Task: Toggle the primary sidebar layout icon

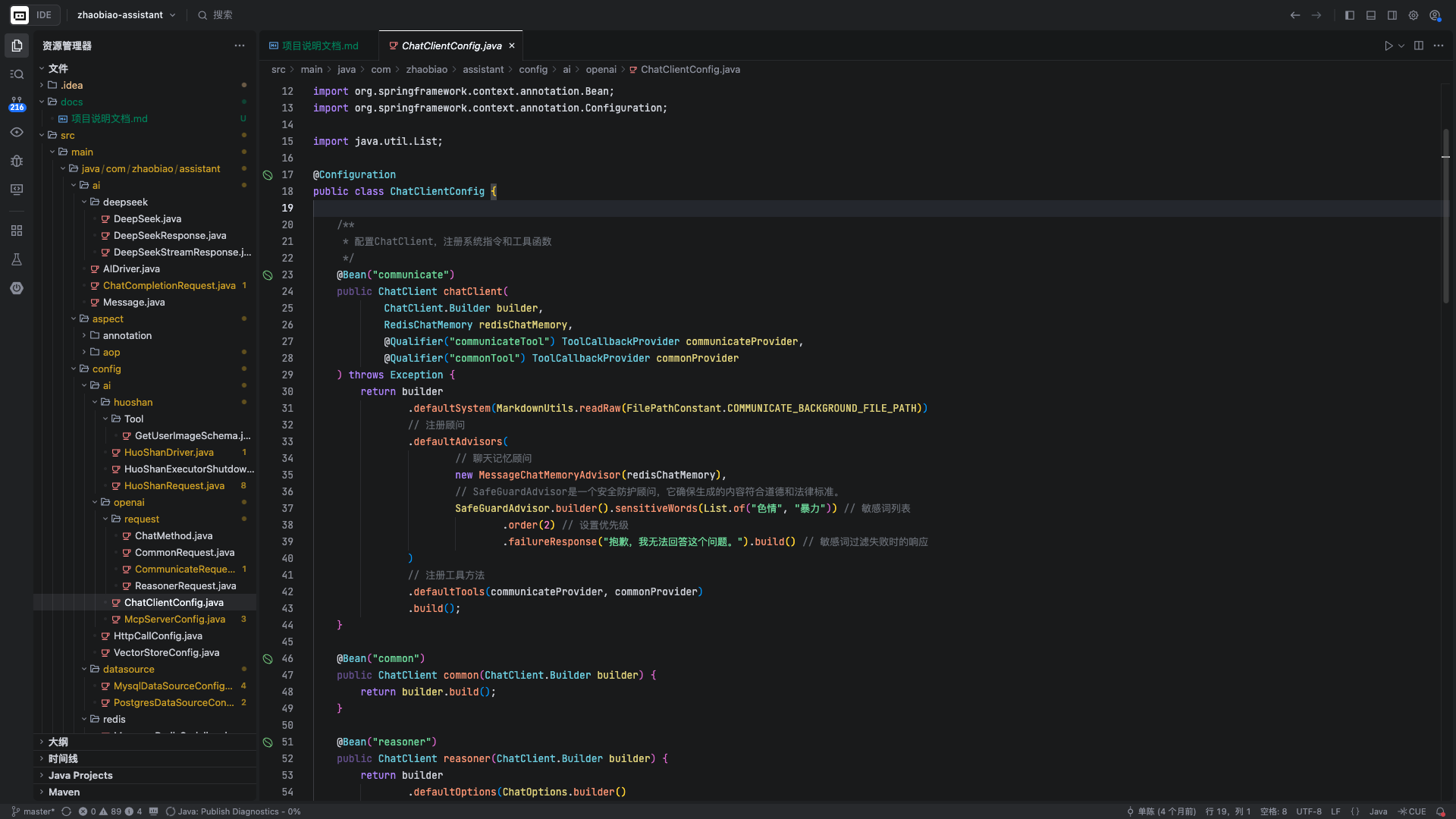Action: (1350, 15)
